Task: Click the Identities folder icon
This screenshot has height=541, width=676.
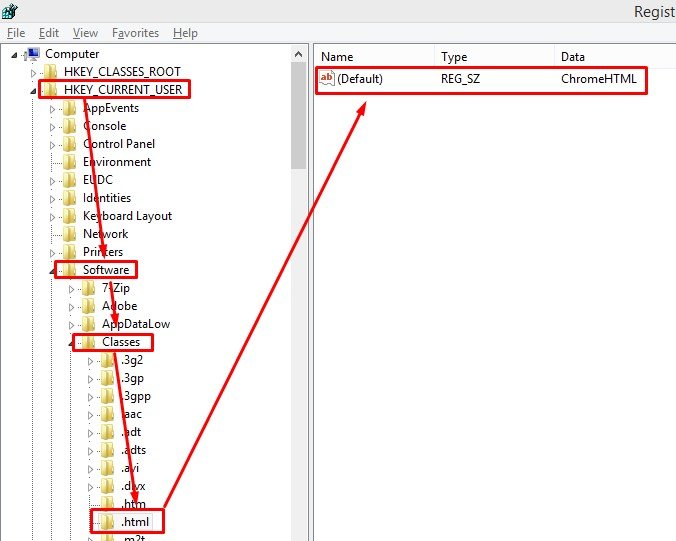Action: 70,198
